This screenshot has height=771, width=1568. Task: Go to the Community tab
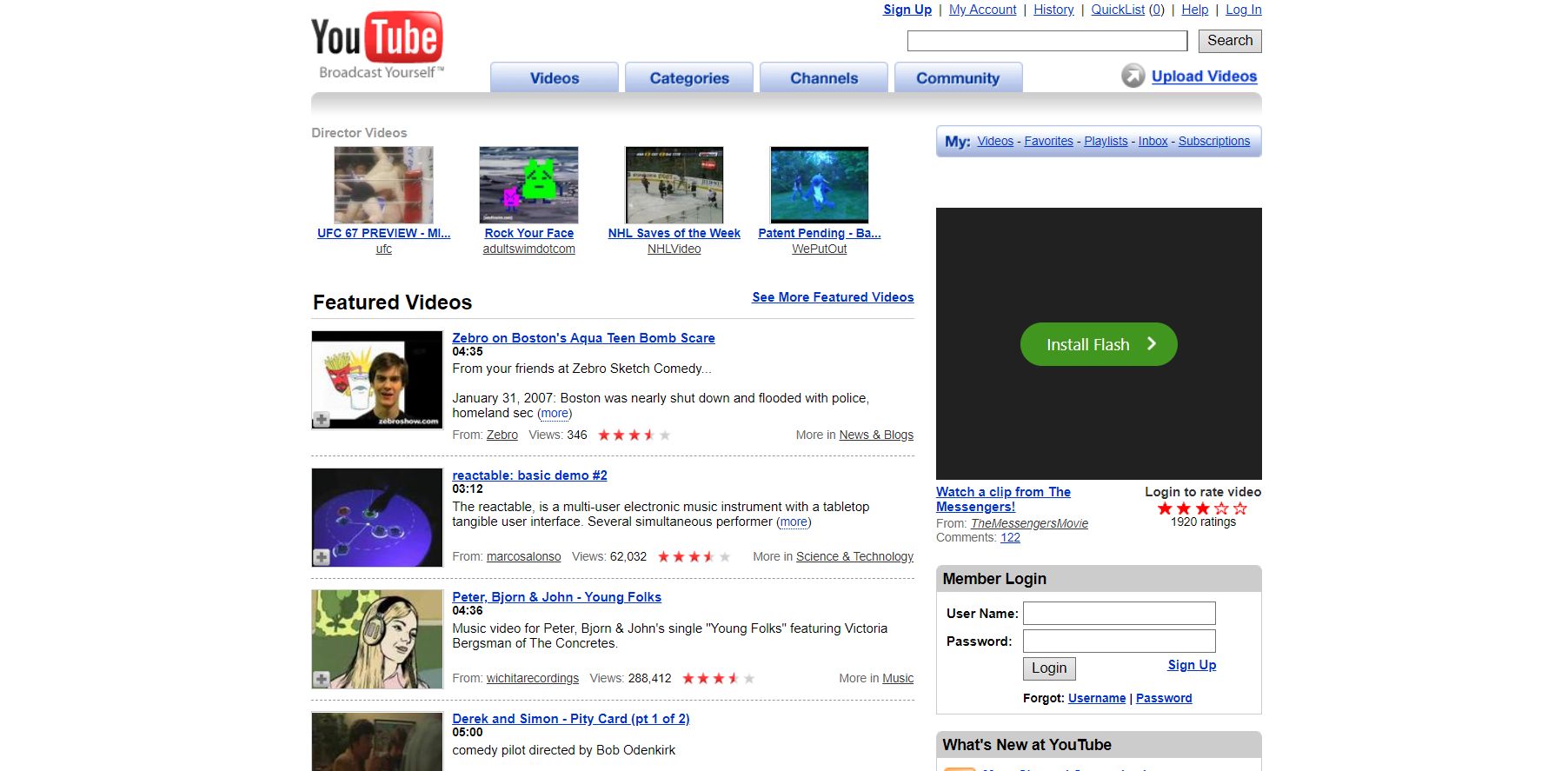(x=958, y=77)
